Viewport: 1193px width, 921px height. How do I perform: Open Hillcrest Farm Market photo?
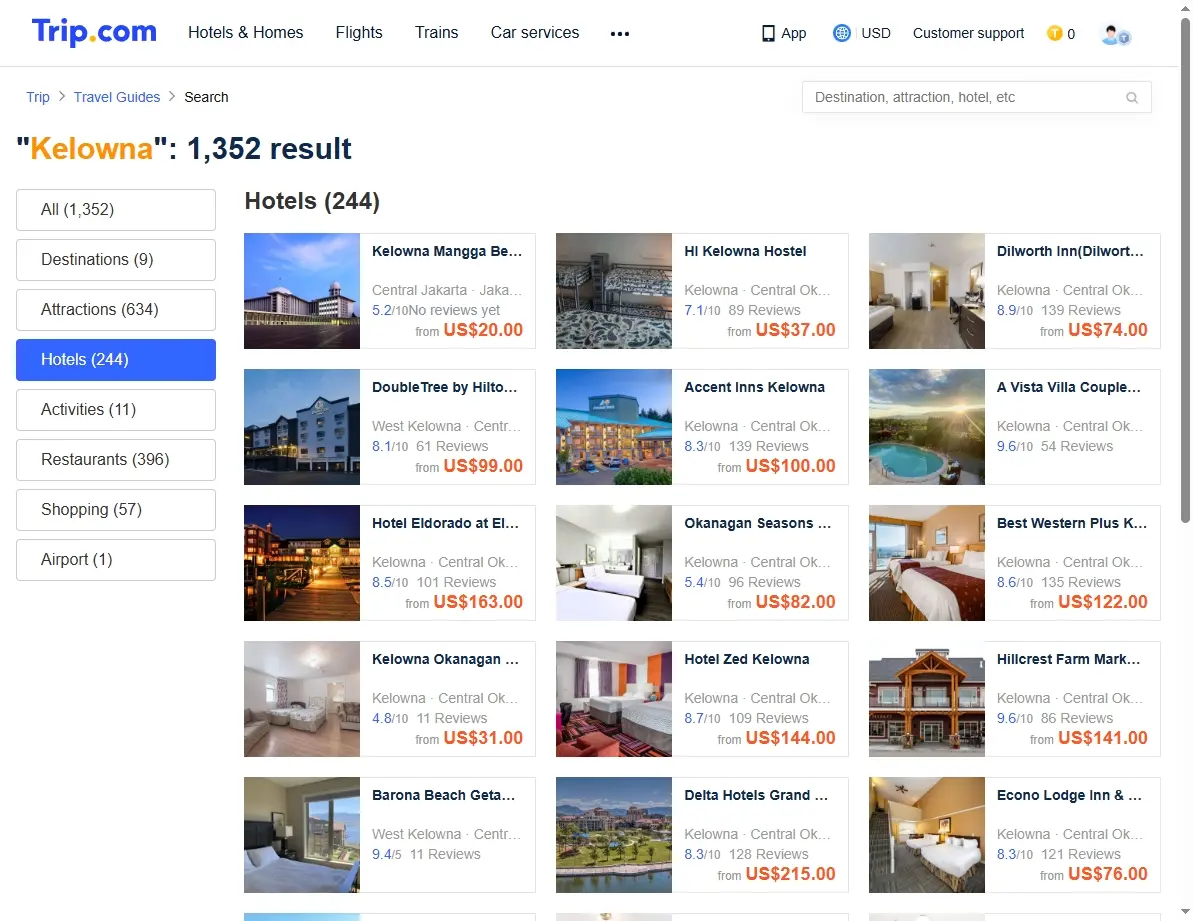pyautogui.click(x=927, y=700)
